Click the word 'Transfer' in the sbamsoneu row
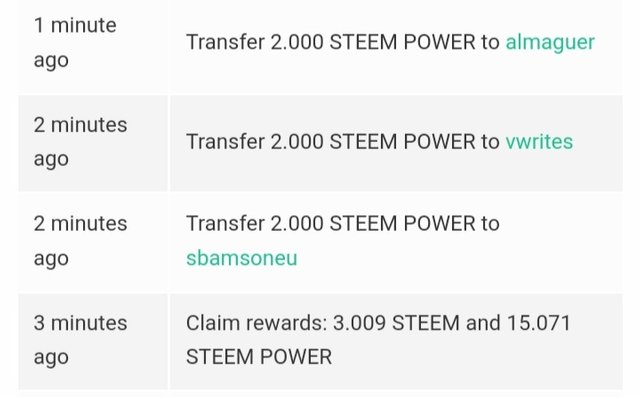The height and width of the screenshot is (397, 640). (225, 224)
